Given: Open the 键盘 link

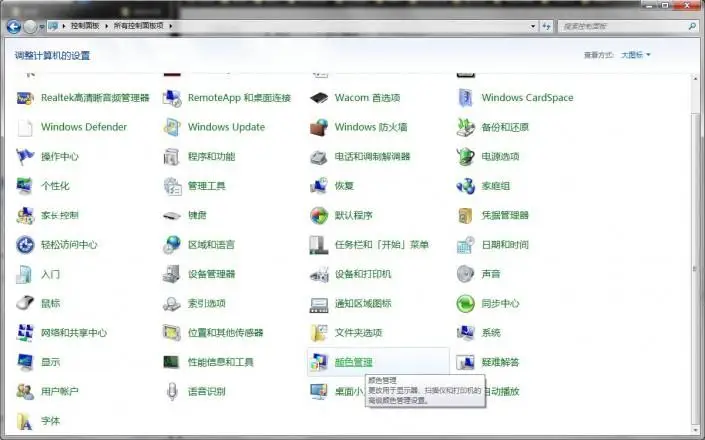Looking at the screenshot, I should pyautogui.click(x=197, y=215).
